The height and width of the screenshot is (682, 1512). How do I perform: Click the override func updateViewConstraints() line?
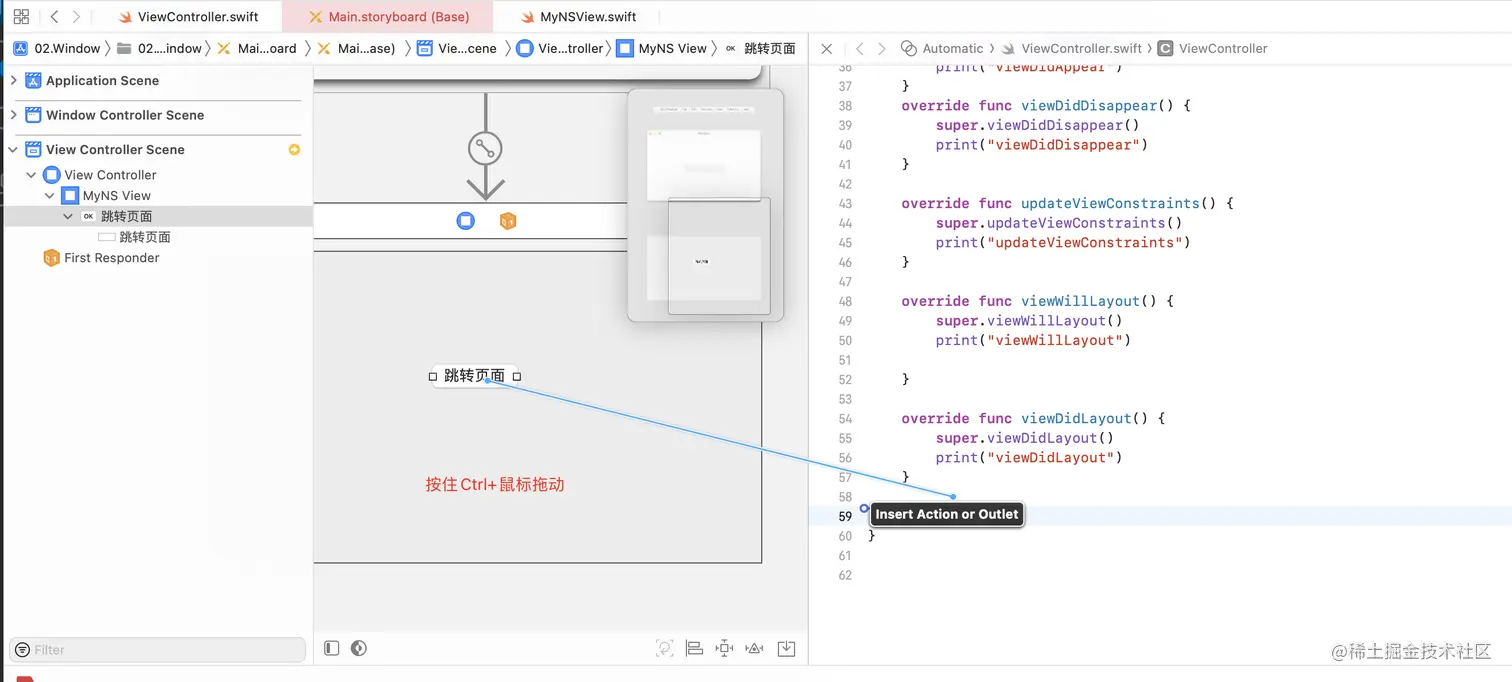(x=1067, y=203)
